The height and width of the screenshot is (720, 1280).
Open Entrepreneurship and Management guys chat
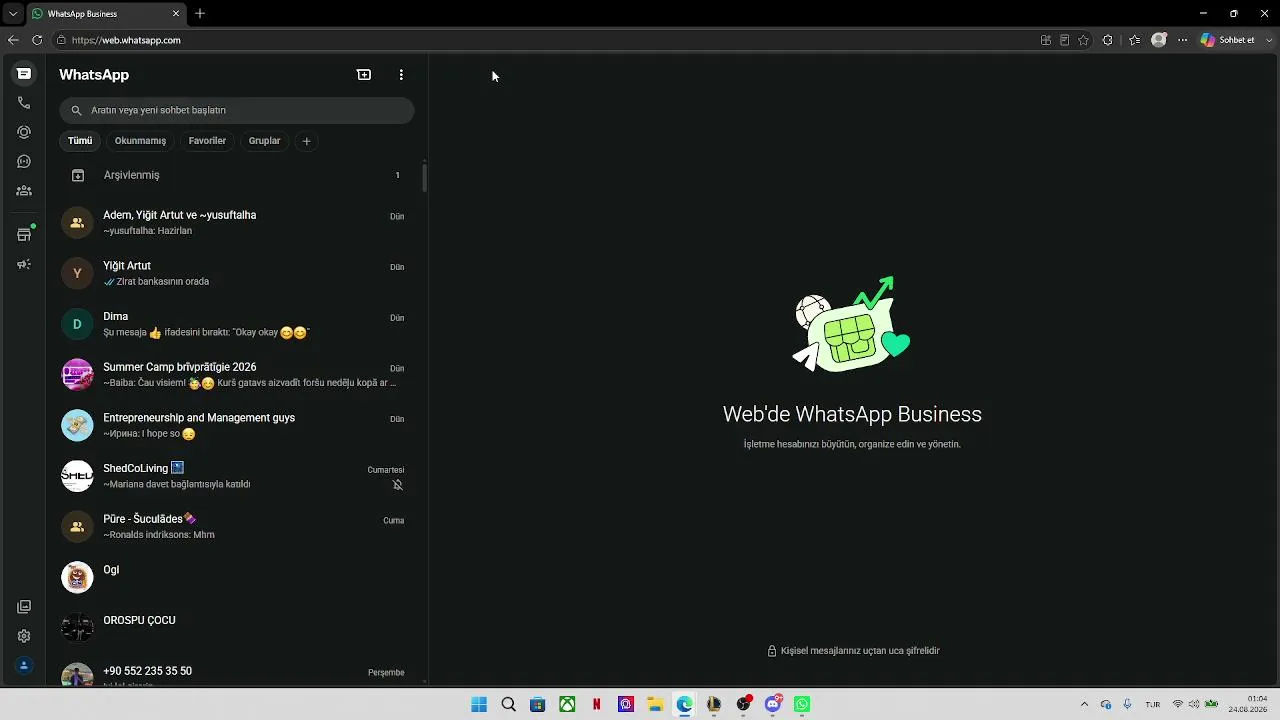click(x=236, y=425)
